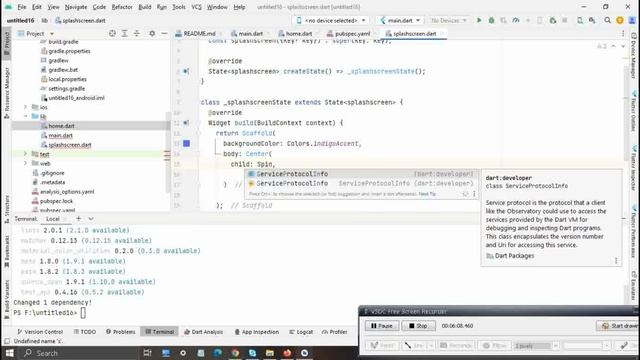Open Firefox from the taskbar
640x360 pixels.
(287, 353)
